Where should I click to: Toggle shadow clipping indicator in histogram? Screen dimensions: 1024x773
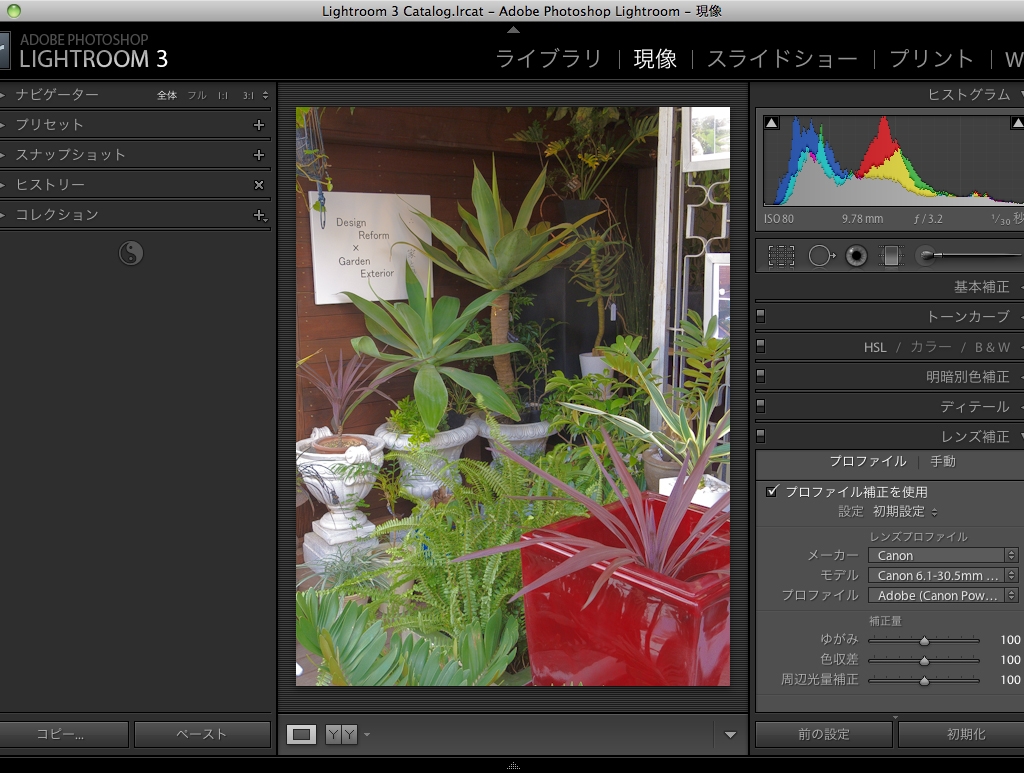click(771, 123)
